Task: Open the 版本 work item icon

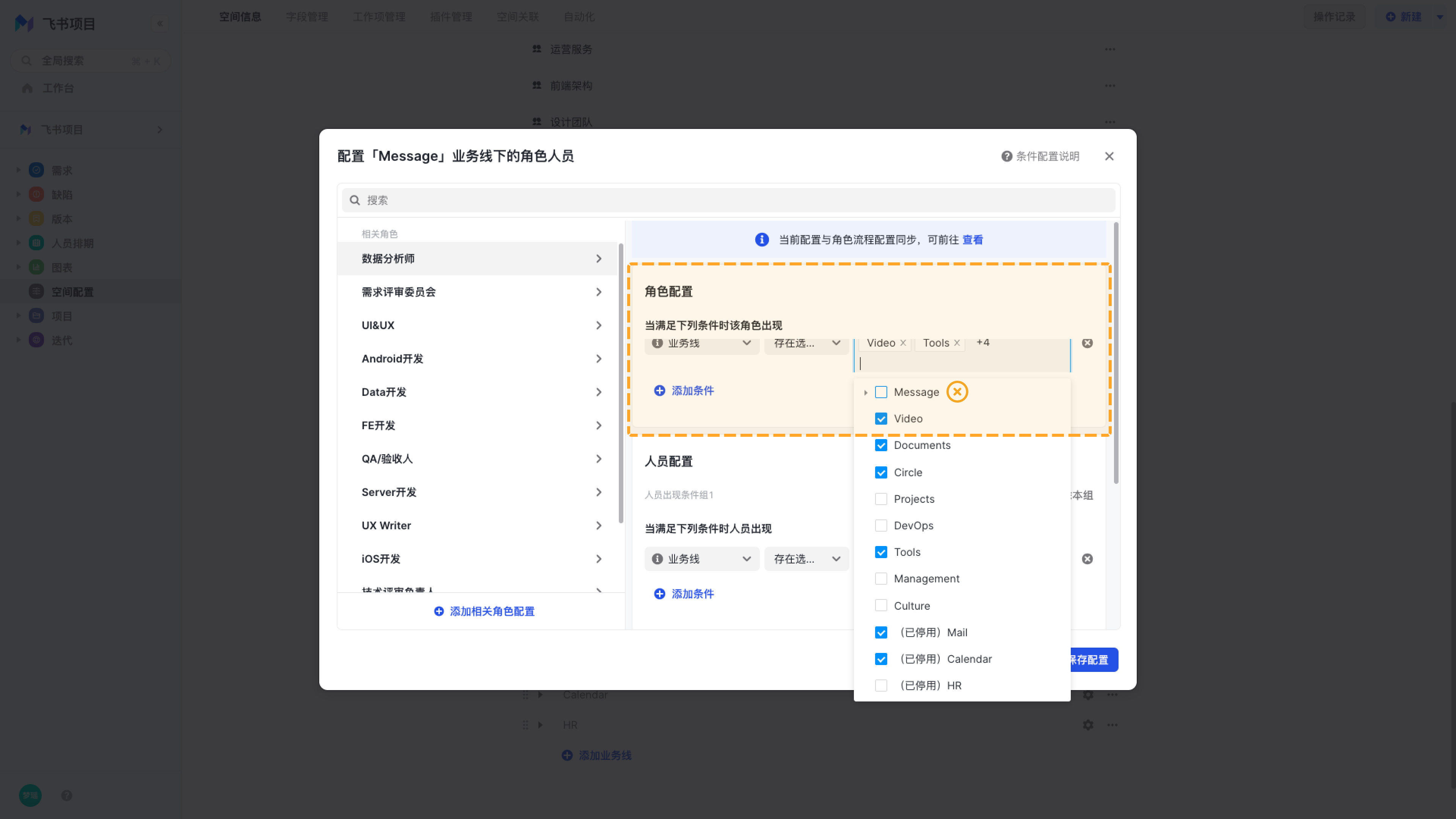Action: pyautogui.click(x=36, y=218)
